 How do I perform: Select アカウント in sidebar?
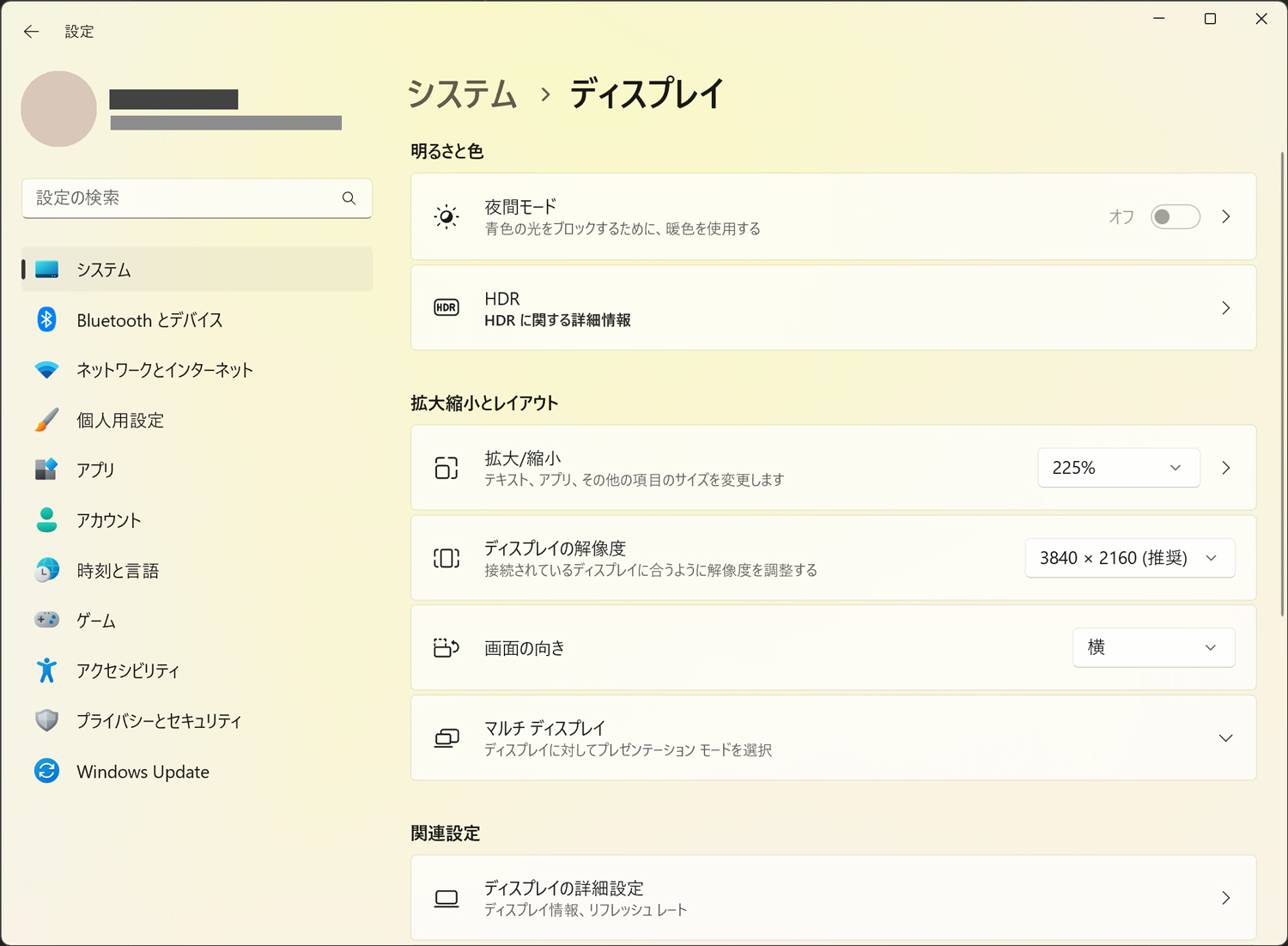[x=197, y=519]
